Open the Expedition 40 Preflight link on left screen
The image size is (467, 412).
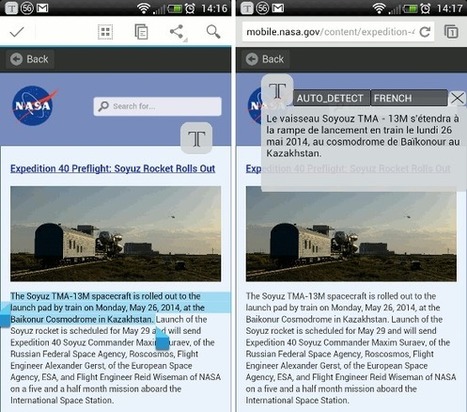[x=113, y=169]
